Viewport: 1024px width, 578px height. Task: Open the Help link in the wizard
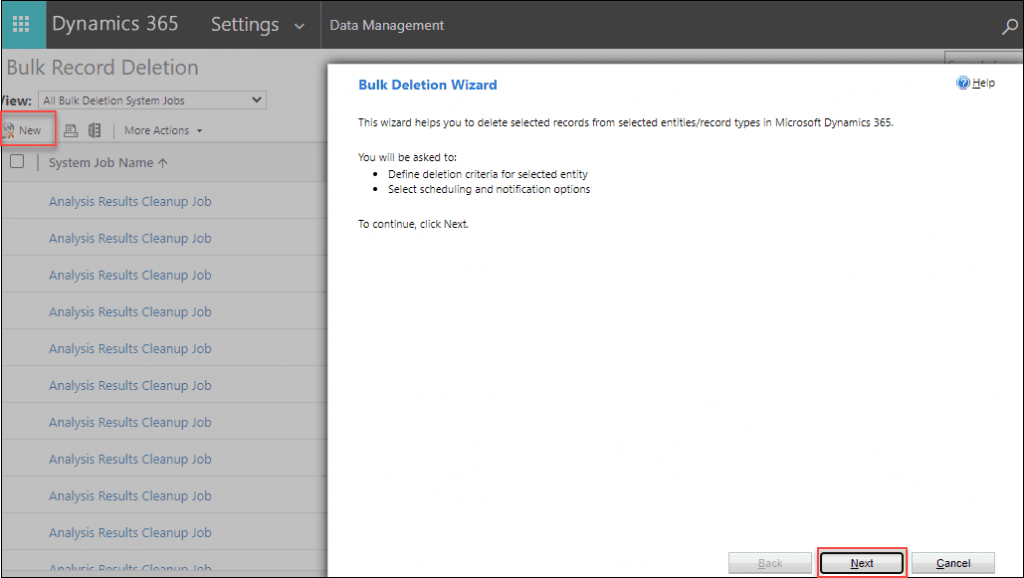(x=984, y=83)
